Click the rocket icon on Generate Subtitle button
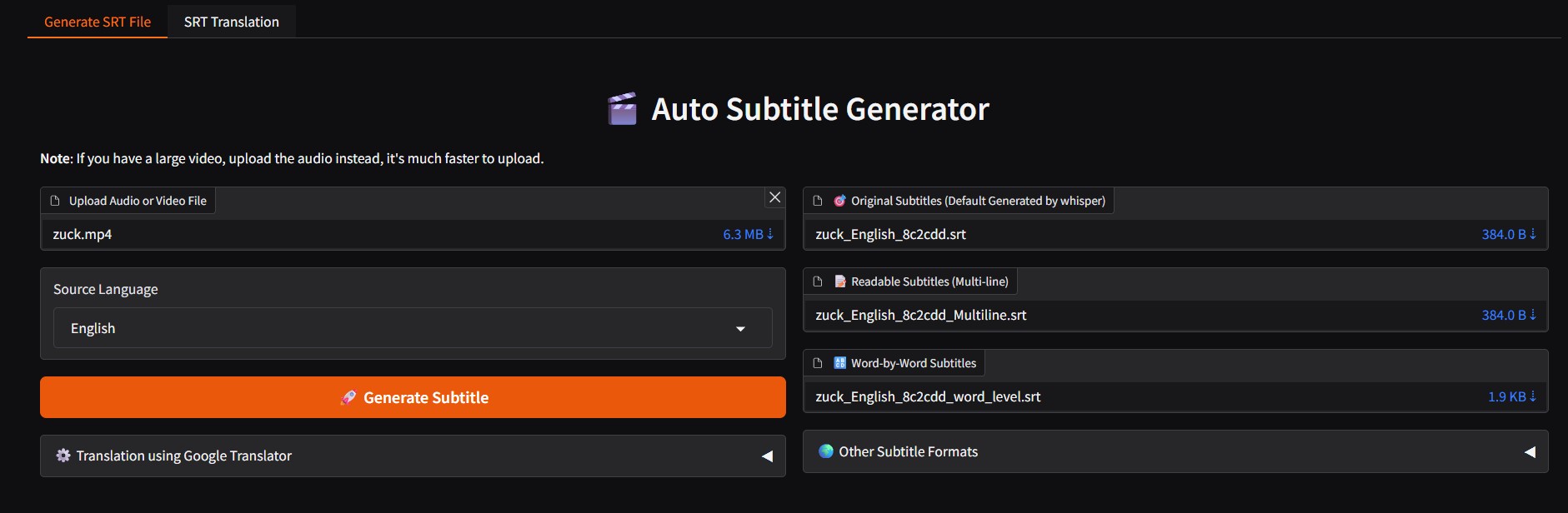 click(348, 398)
